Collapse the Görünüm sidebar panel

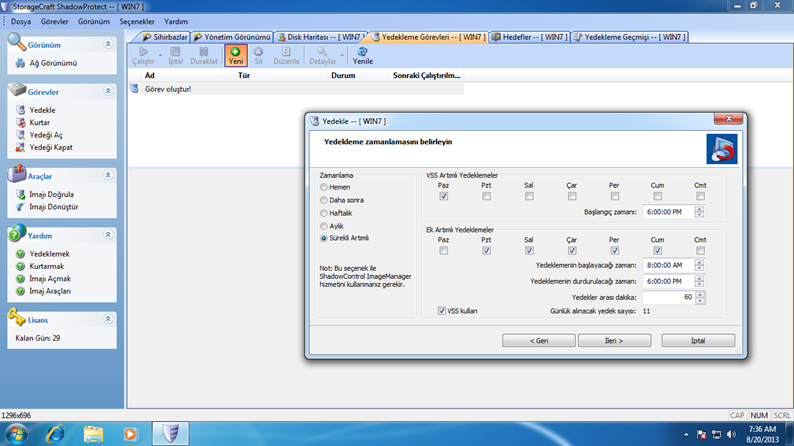tap(108, 44)
